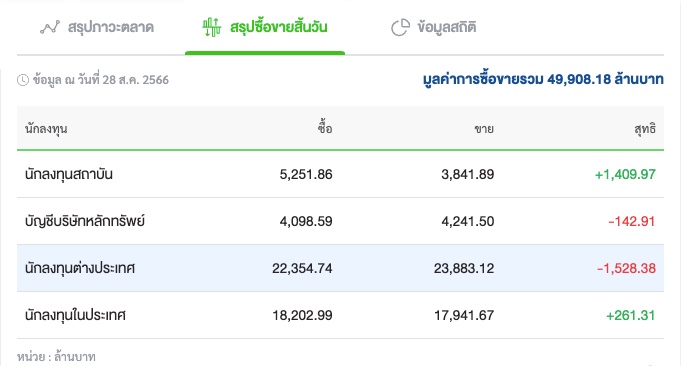Select the สรุปซื้อขายสิ้นวัน tab

265,27
